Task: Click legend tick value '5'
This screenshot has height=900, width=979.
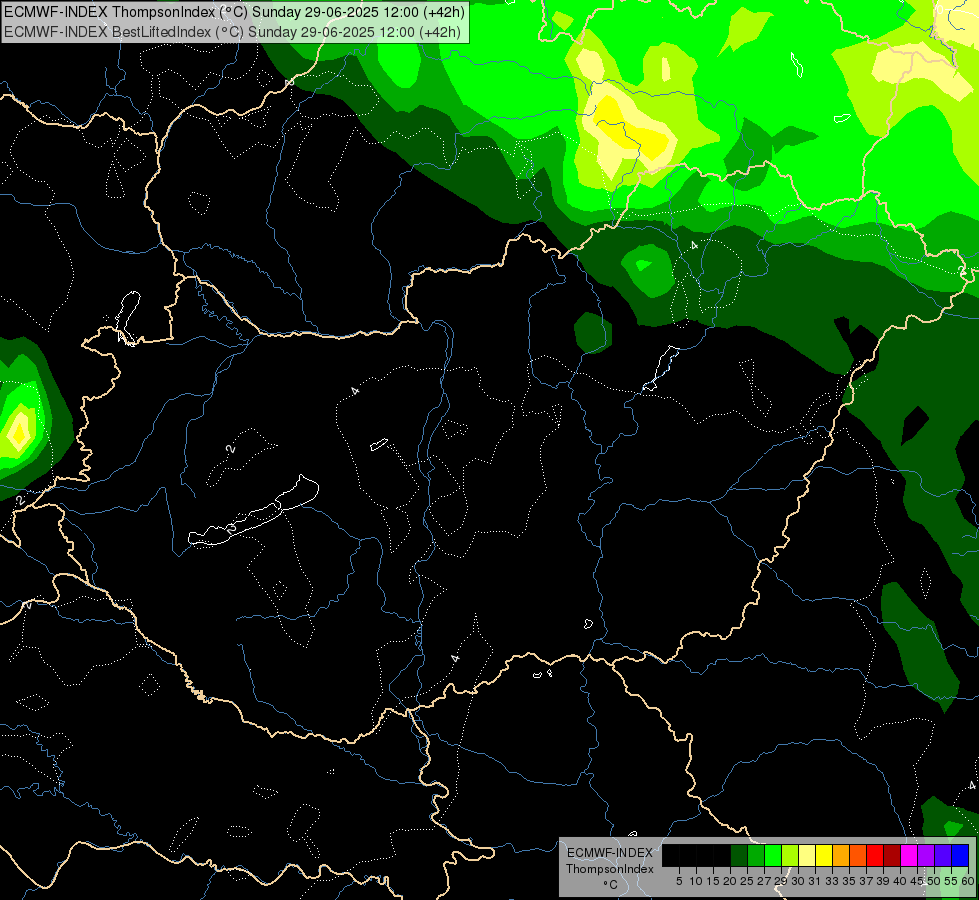Action: click(x=679, y=881)
